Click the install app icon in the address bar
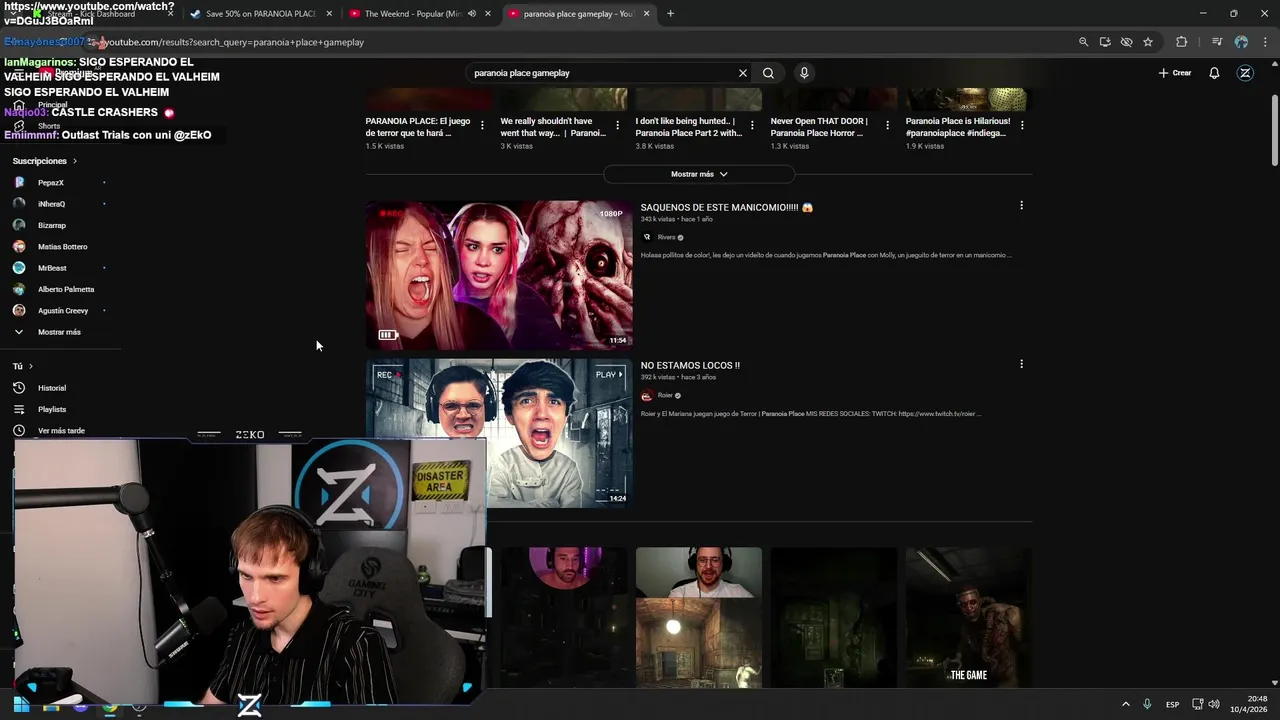The image size is (1280, 720). (1105, 42)
